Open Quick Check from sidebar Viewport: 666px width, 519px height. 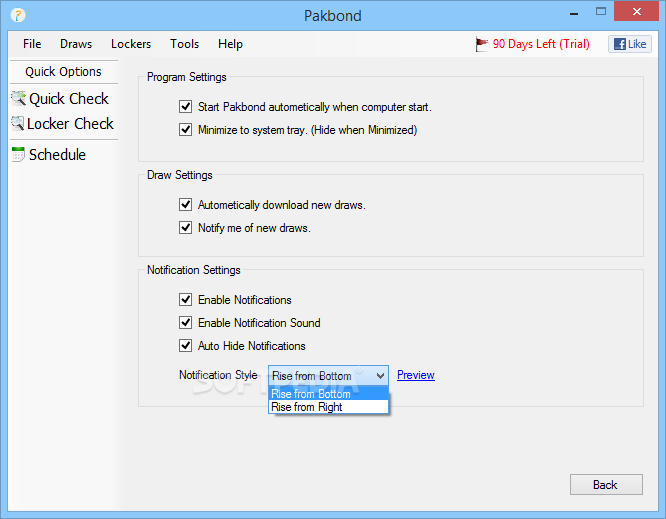pyautogui.click(x=68, y=99)
